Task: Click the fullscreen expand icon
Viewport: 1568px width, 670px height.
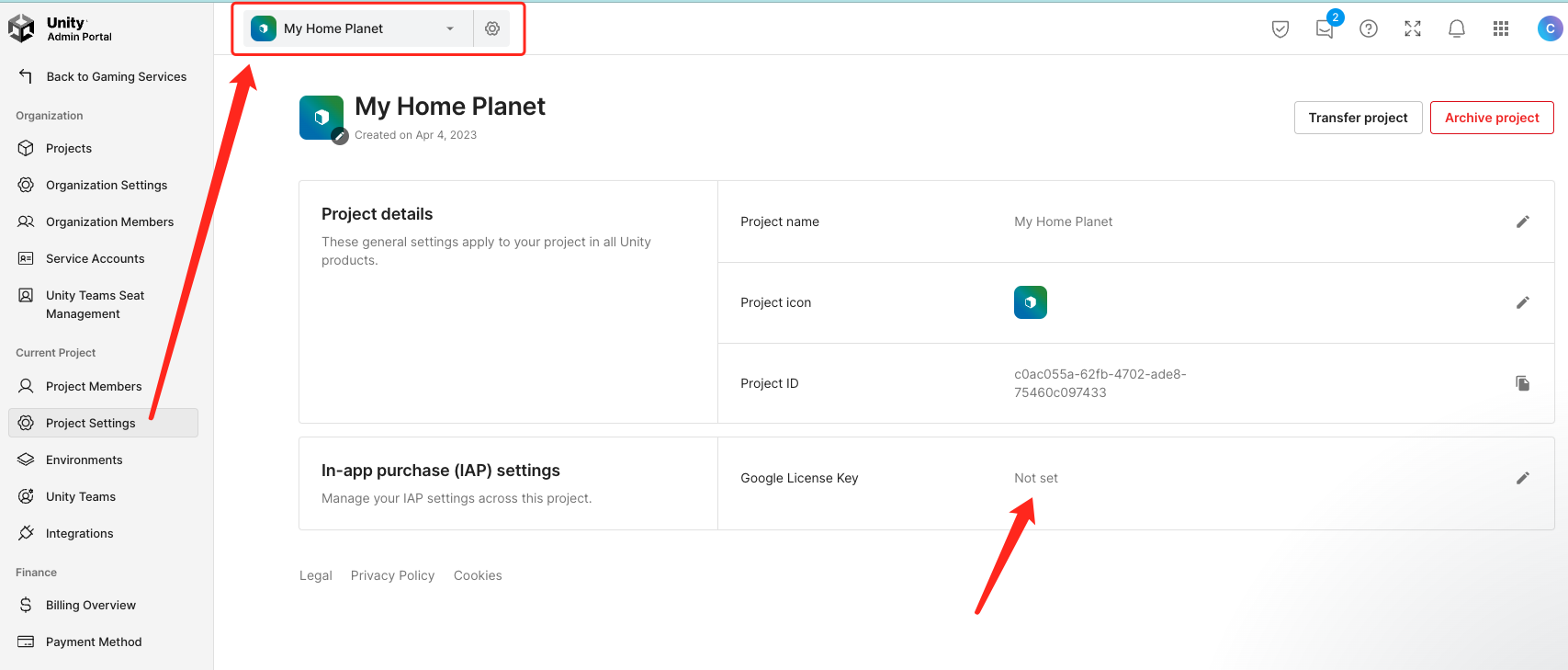Action: [1413, 28]
